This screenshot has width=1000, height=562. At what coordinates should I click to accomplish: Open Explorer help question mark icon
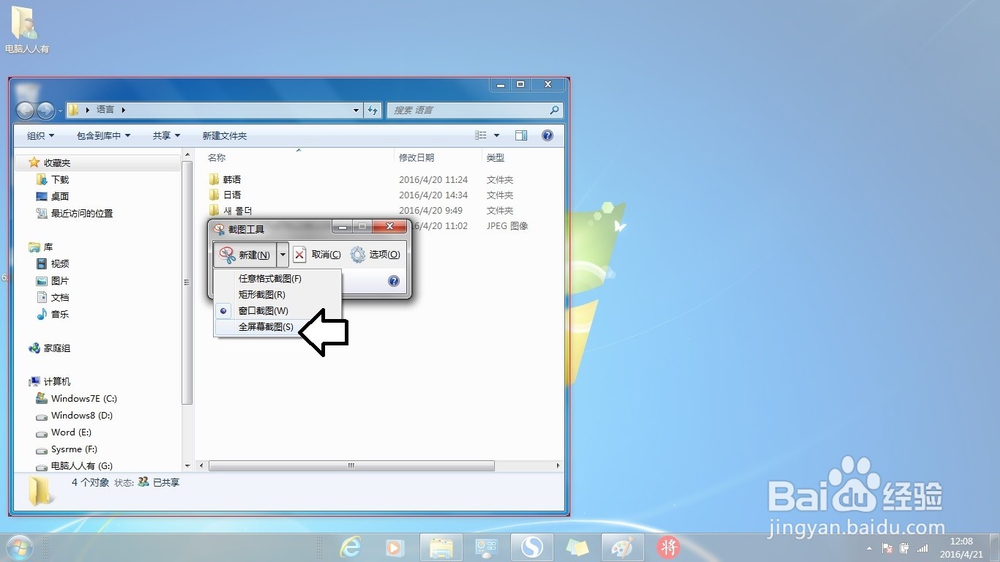click(x=547, y=135)
